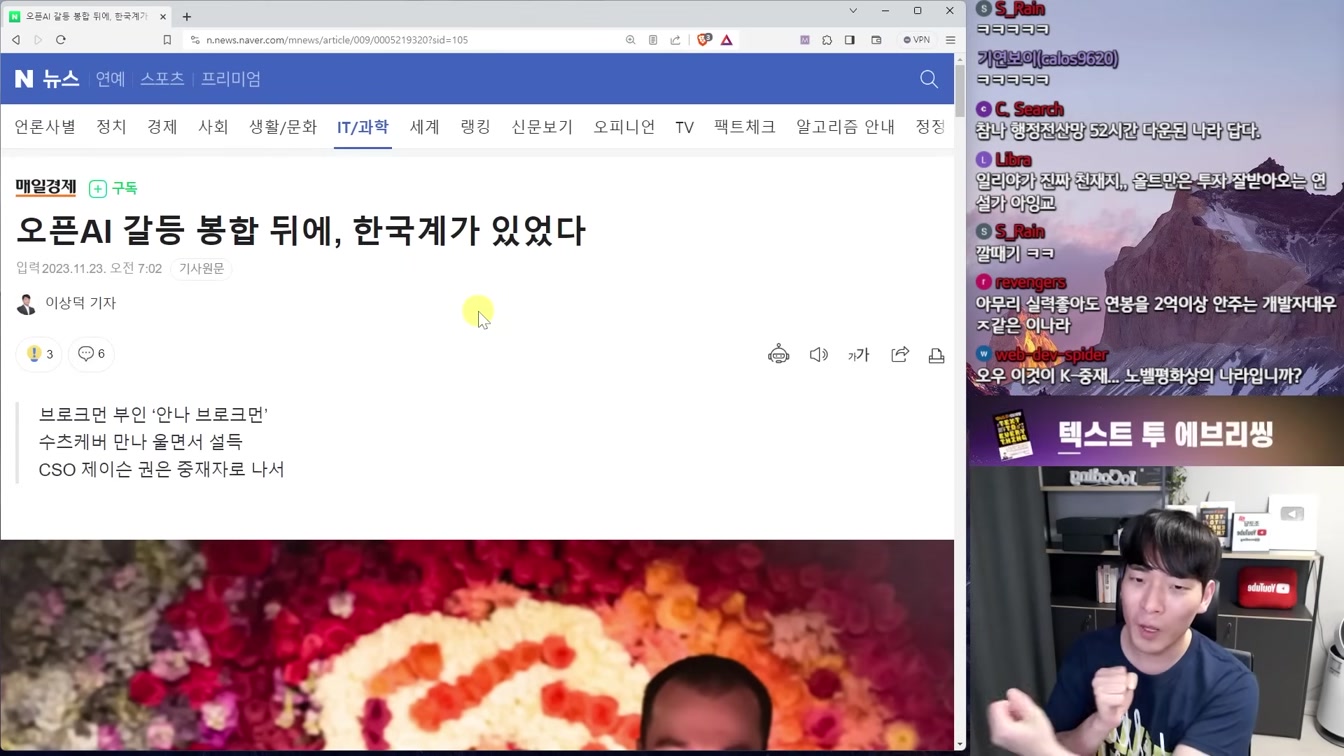Open the 사회 news category
The image size is (1344, 756).
(213, 127)
